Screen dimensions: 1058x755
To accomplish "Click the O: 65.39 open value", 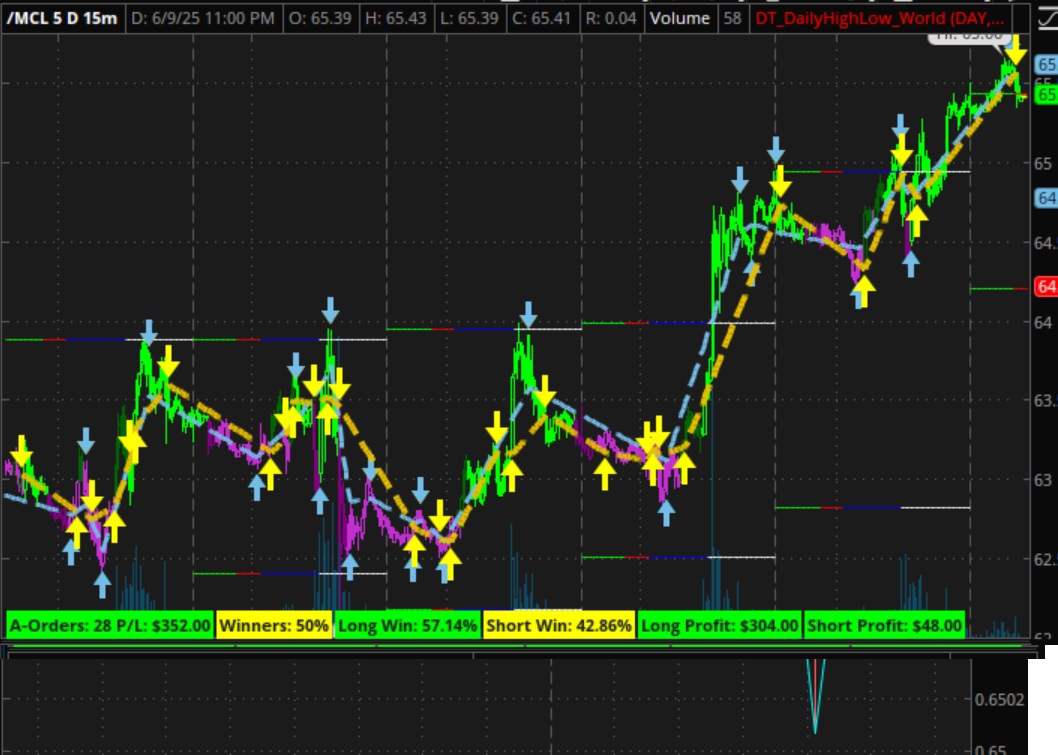I will (x=321, y=18).
